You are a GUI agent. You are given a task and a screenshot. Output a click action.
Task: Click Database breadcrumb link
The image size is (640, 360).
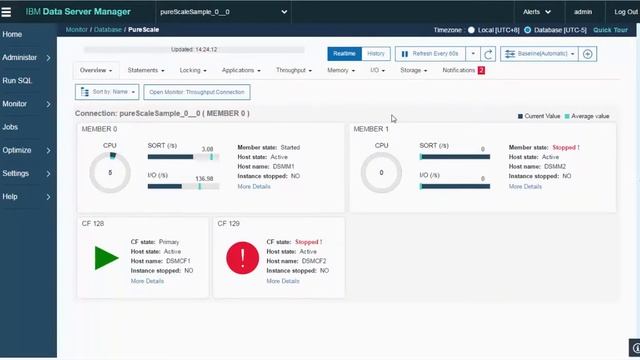(x=108, y=29)
